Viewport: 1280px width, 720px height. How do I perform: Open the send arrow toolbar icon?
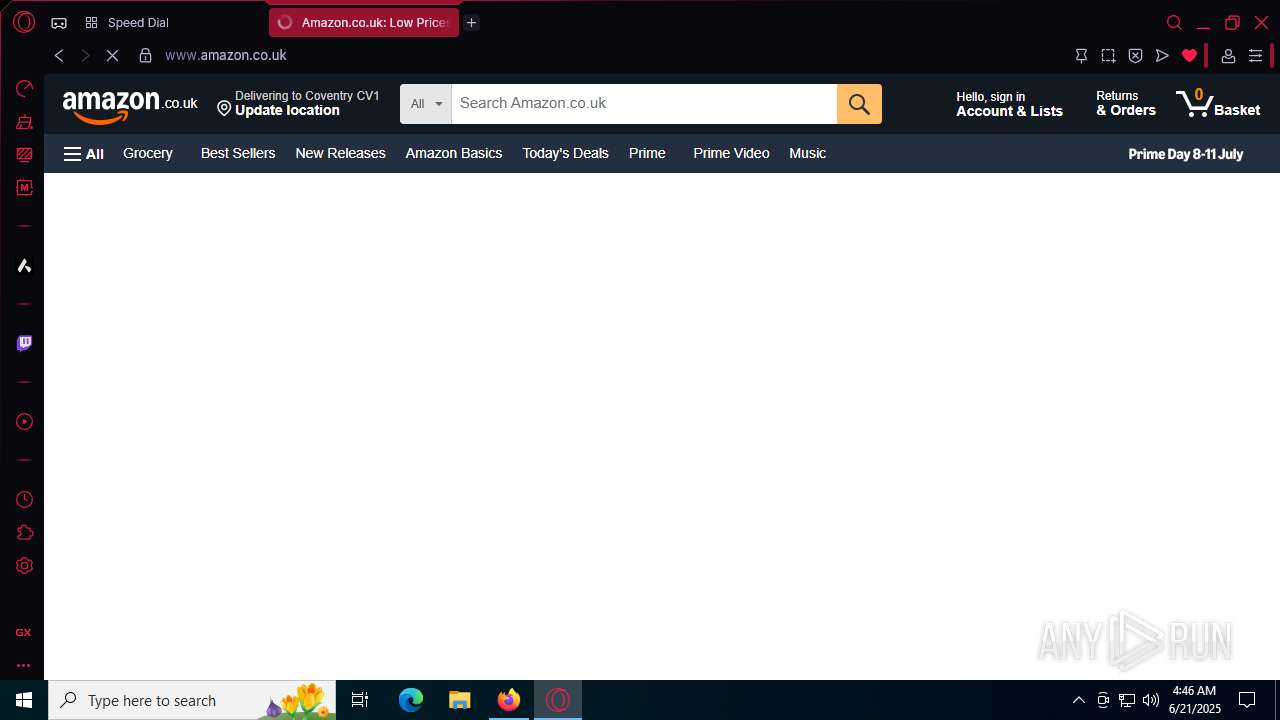click(x=1162, y=56)
